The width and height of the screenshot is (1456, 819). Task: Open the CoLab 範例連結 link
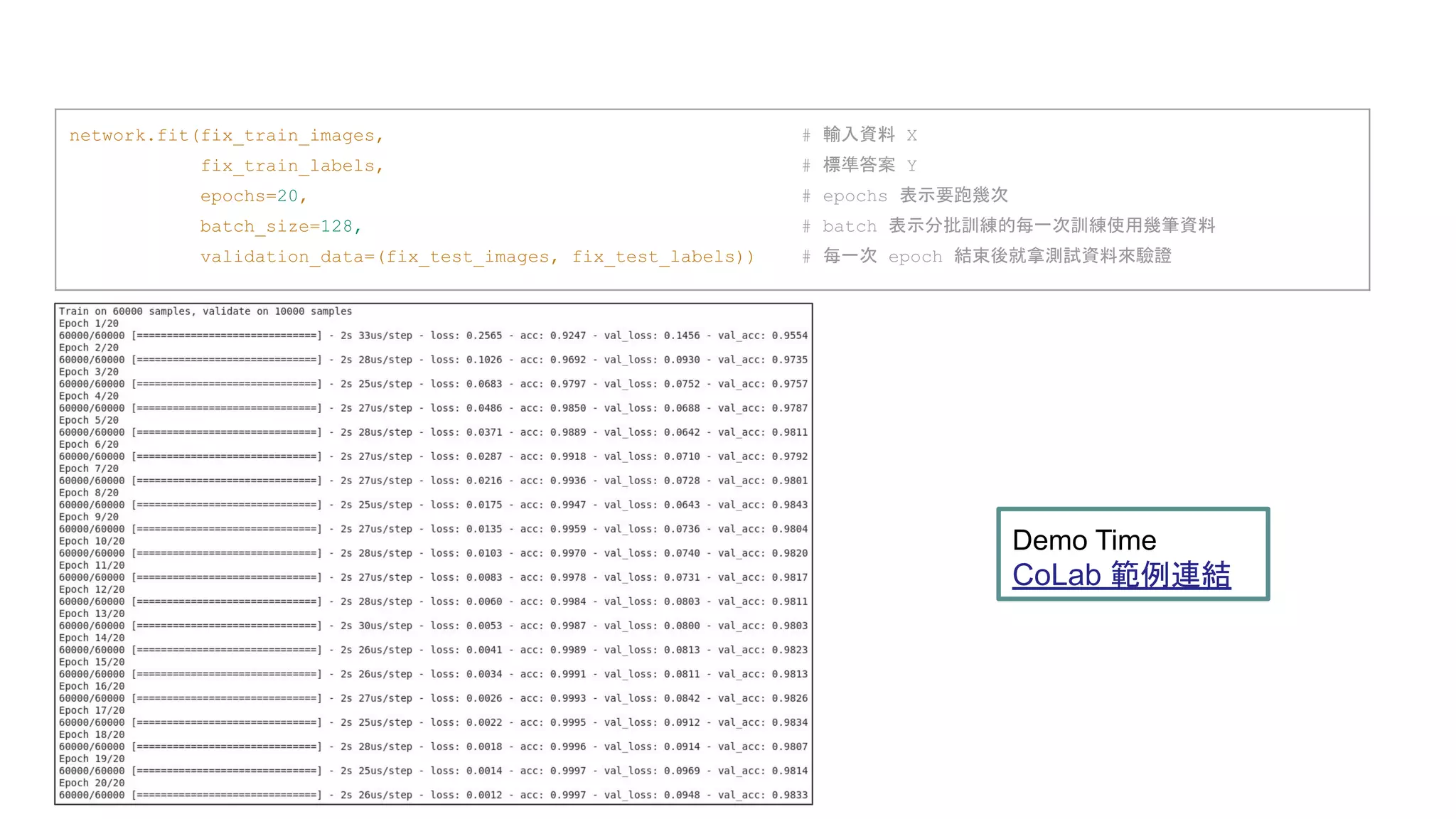pos(1121,574)
